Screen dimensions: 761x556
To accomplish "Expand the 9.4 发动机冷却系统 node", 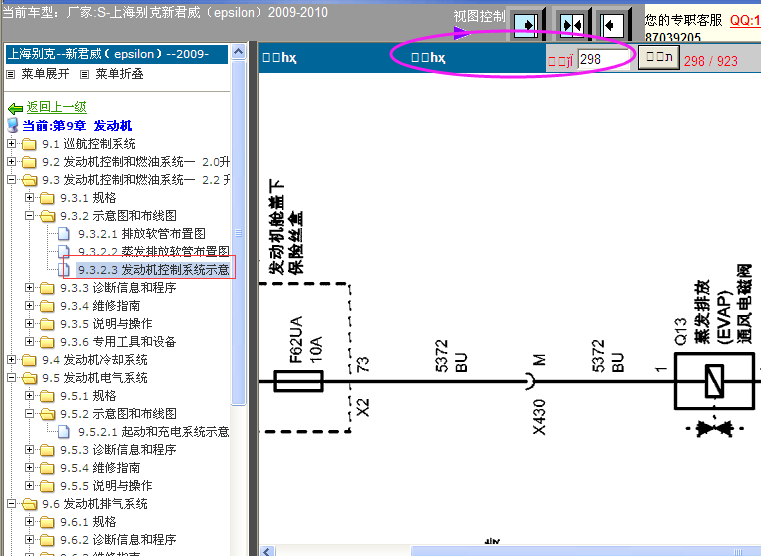I will click(12, 360).
